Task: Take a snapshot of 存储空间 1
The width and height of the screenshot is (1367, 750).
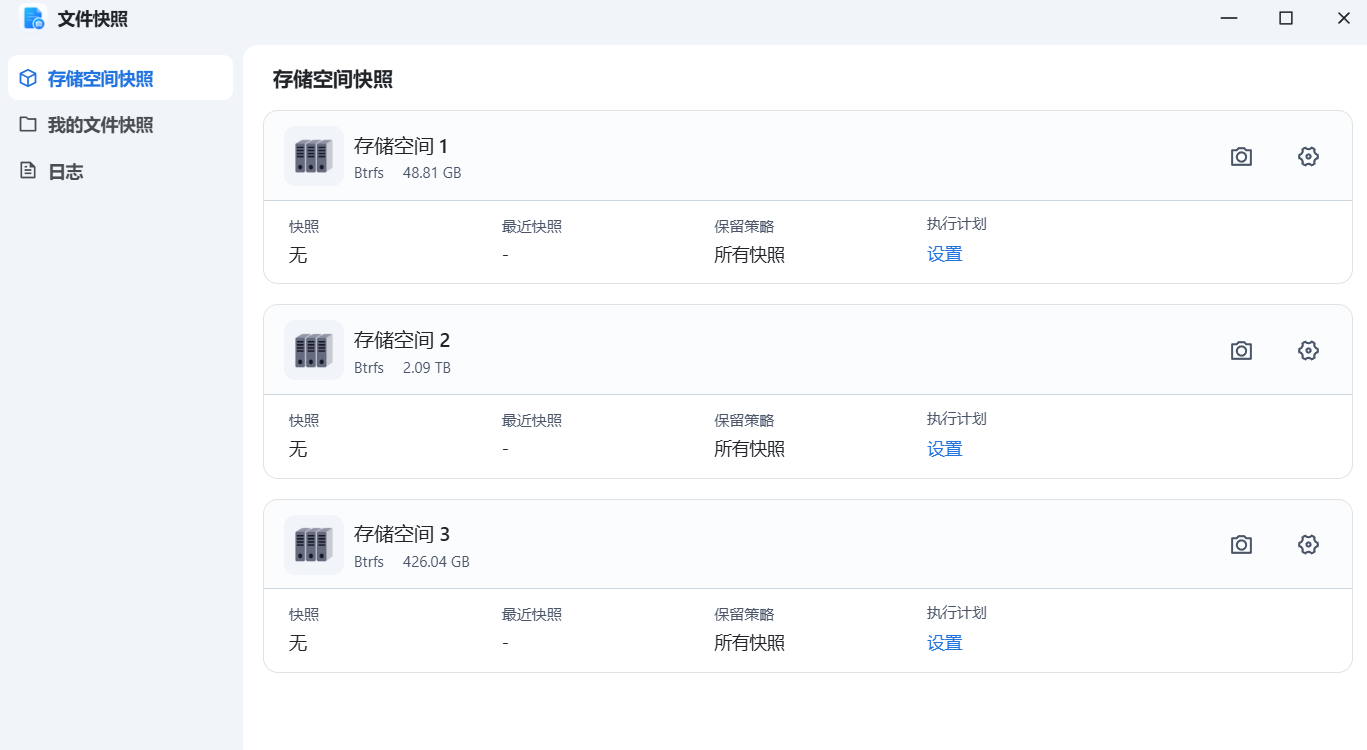Action: [x=1241, y=157]
